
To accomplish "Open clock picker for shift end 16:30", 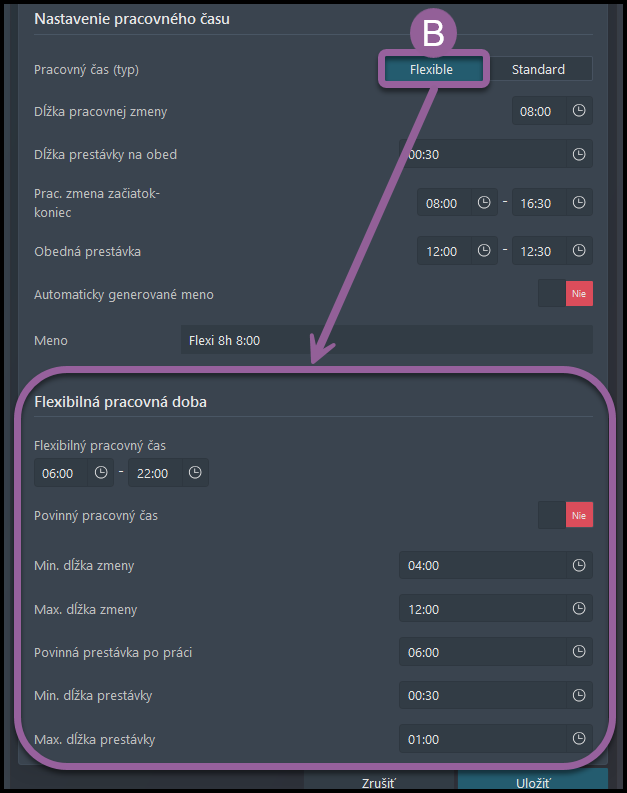I will tap(579, 202).
